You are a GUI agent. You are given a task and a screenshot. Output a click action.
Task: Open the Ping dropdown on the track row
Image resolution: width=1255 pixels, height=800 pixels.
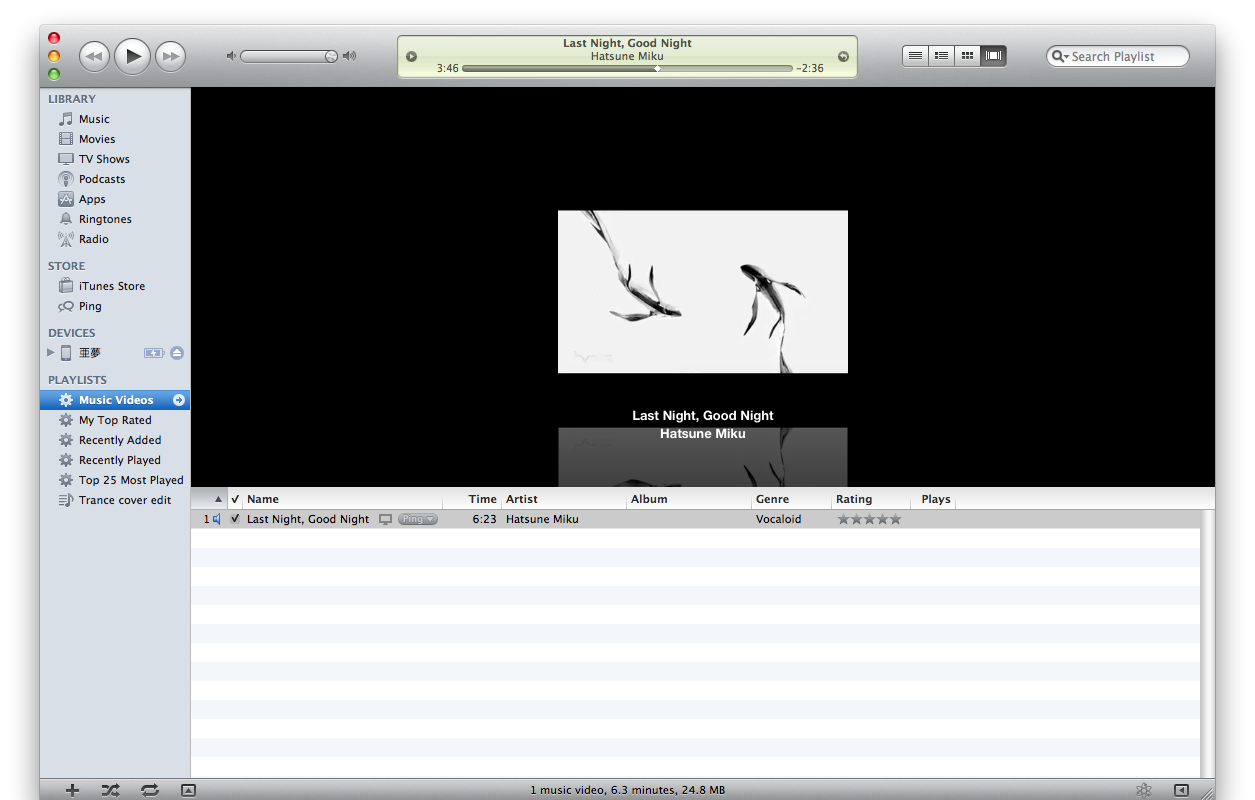(417, 519)
